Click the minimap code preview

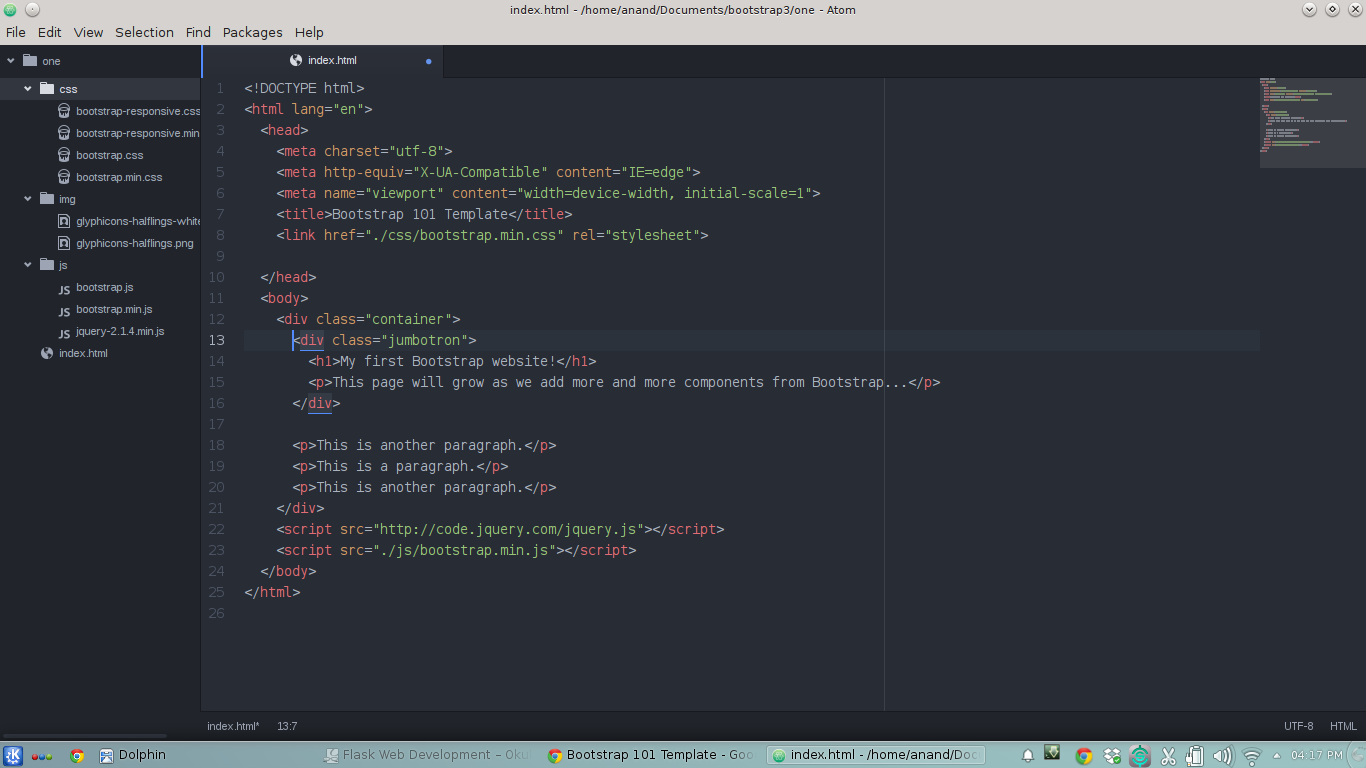click(1312, 122)
